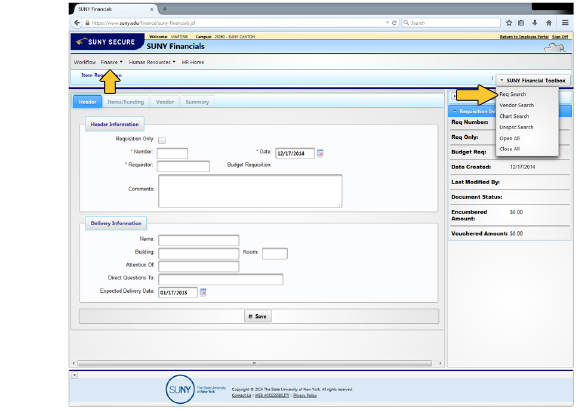Click into the Requestor field

(183, 166)
